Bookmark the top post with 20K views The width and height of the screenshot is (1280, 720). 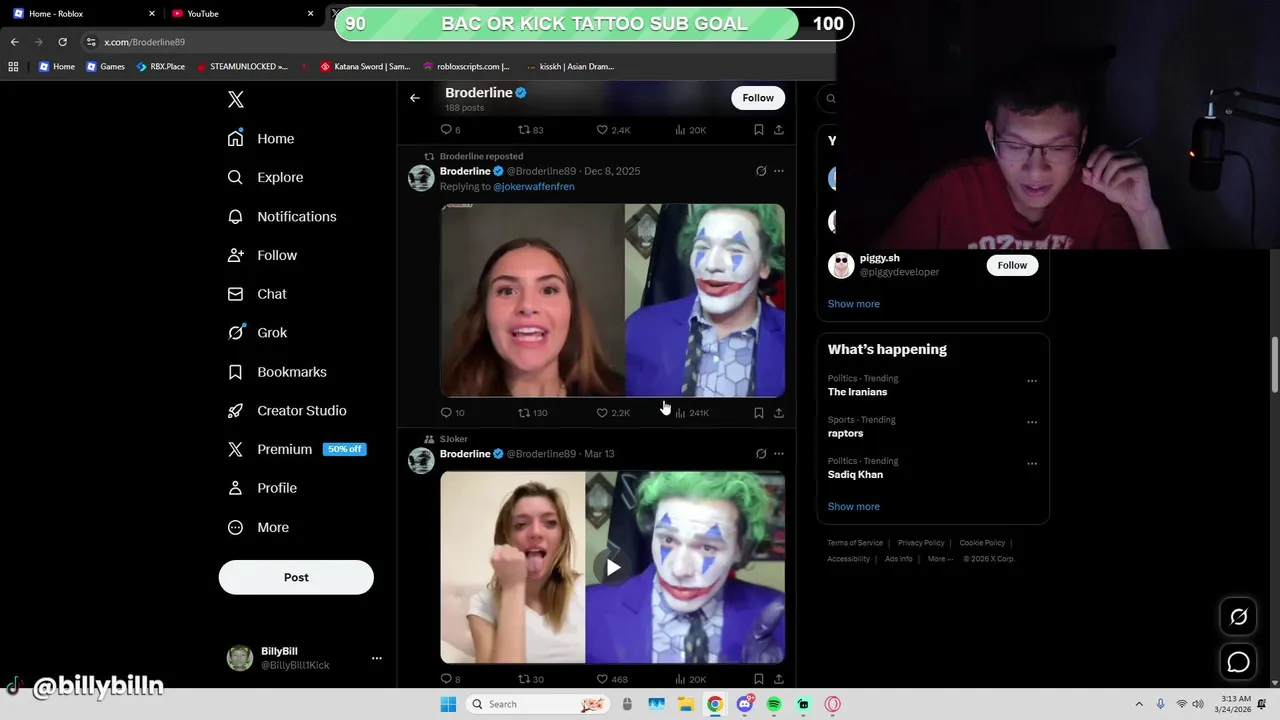(x=759, y=130)
